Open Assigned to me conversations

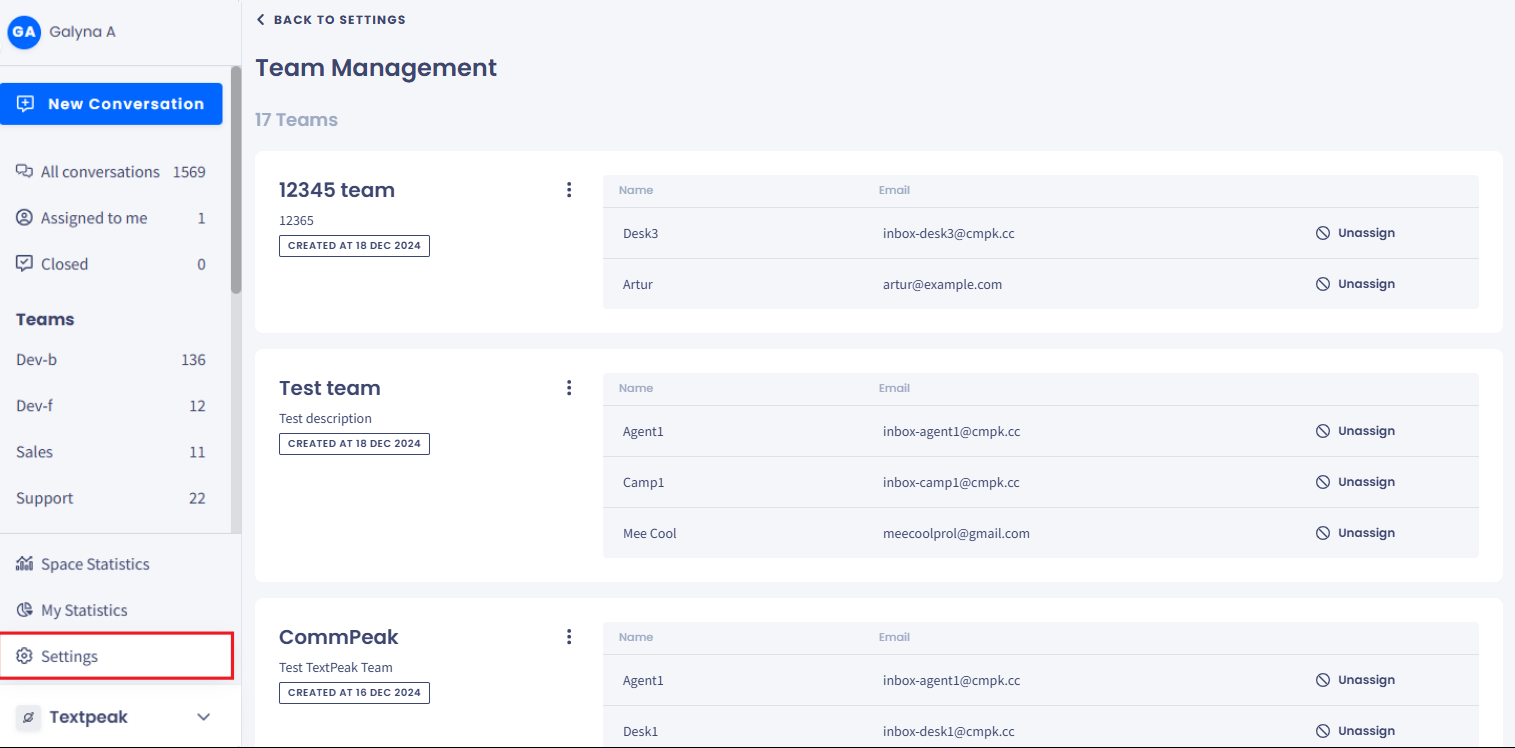(x=111, y=218)
